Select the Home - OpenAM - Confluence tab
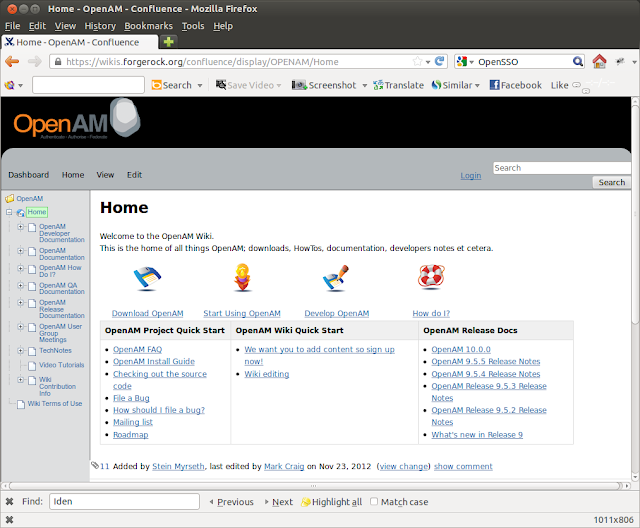Viewport: 640px width, 528px height. tap(80, 42)
